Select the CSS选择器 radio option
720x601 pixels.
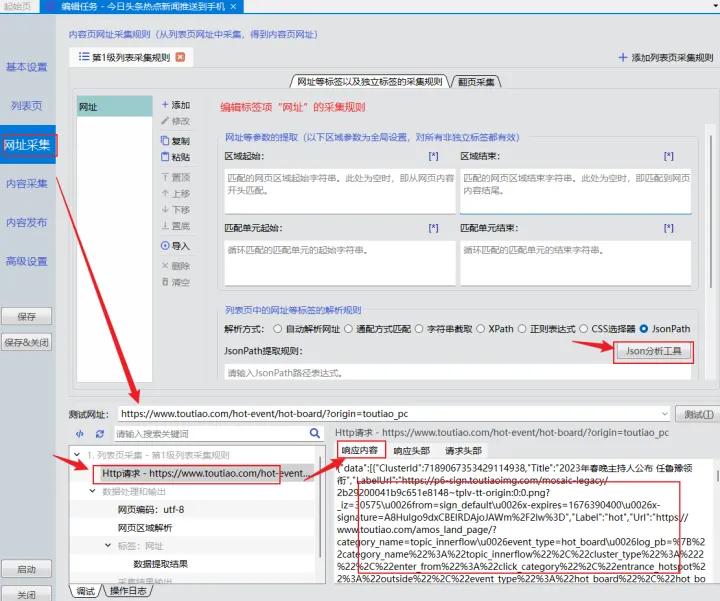(x=583, y=329)
